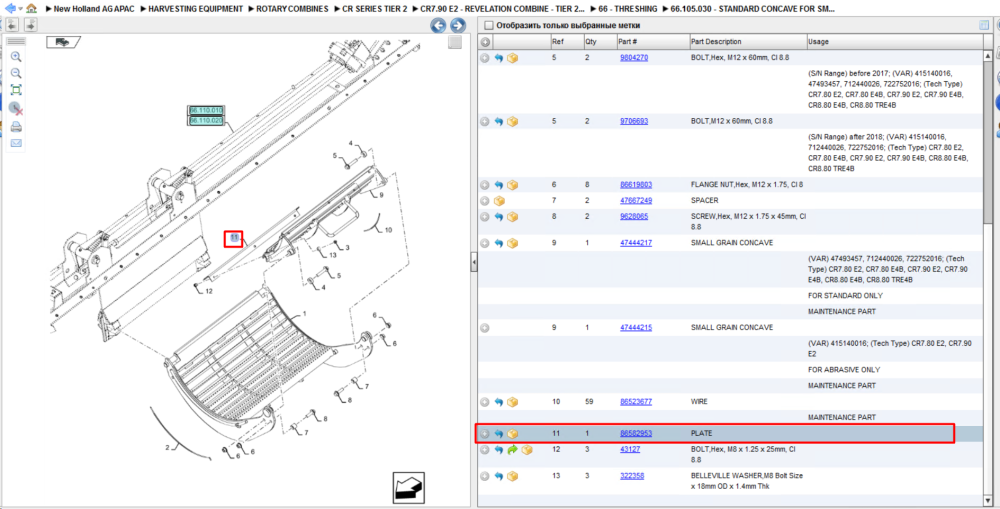Open the back-history dropdown arrow
1000x509 pixels.
20,9
